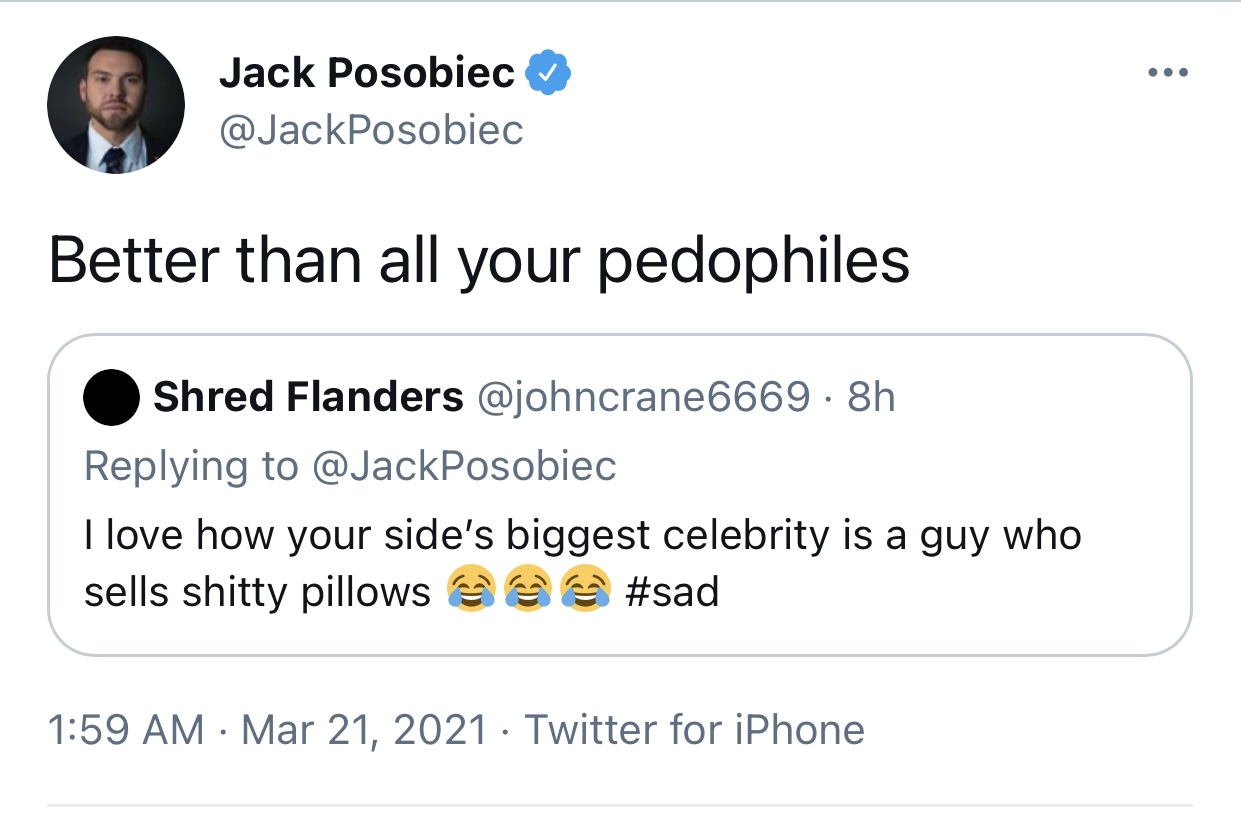Image resolution: width=1241 pixels, height=815 pixels.
Task: Open the #sad hashtag
Action: click(671, 592)
